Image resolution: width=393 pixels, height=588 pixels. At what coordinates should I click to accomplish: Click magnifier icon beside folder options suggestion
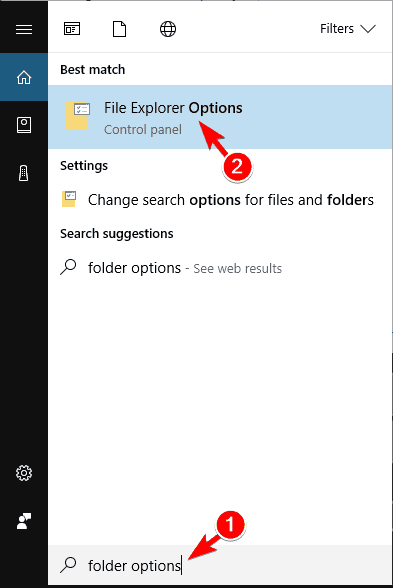(x=68, y=267)
